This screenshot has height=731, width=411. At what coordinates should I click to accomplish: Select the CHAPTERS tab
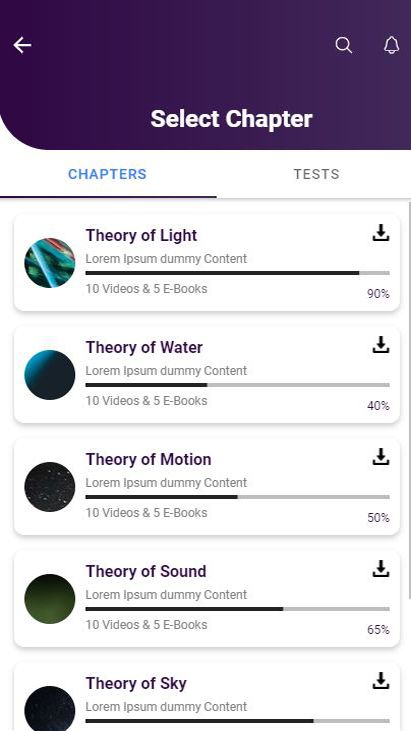(108, 174)
